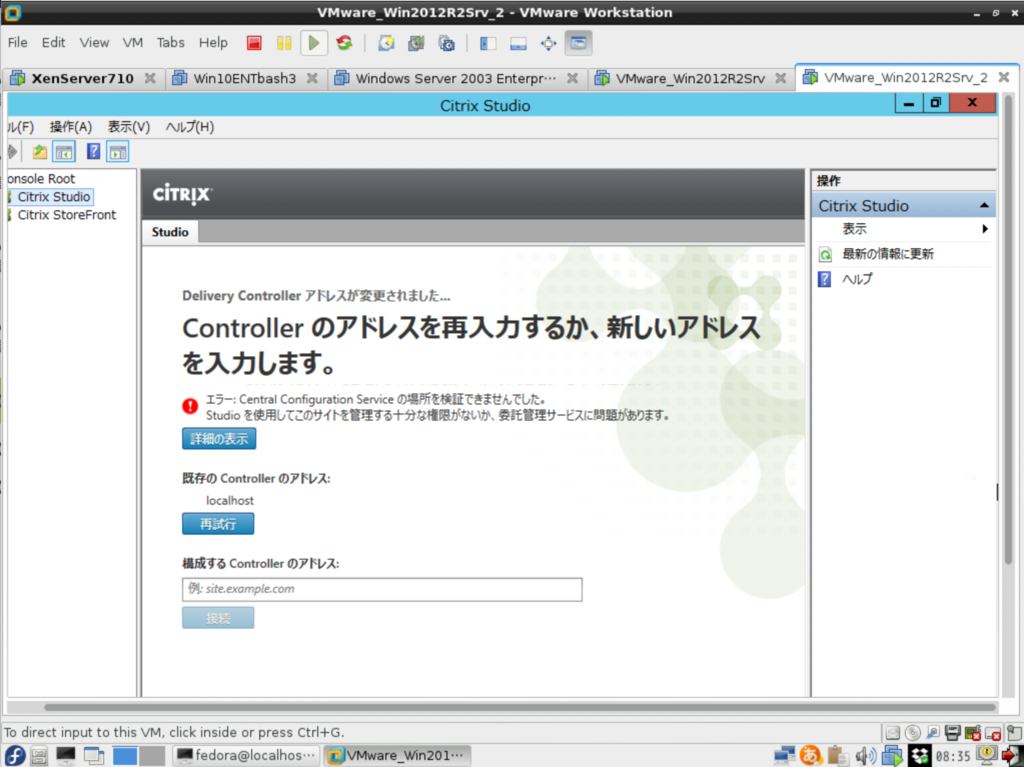Click the 詳細の表示 button
The width and height of the screenshot is (1024, 767).
[x=219, y=439]
